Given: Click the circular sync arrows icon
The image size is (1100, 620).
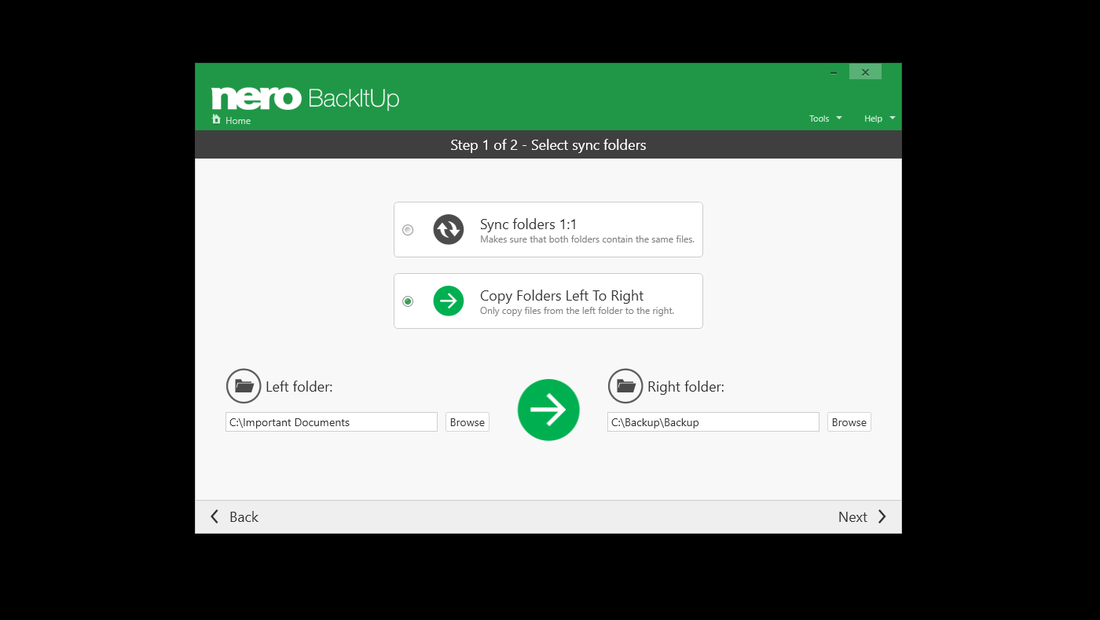Looking at the screenshot, I should coord(448,229).
